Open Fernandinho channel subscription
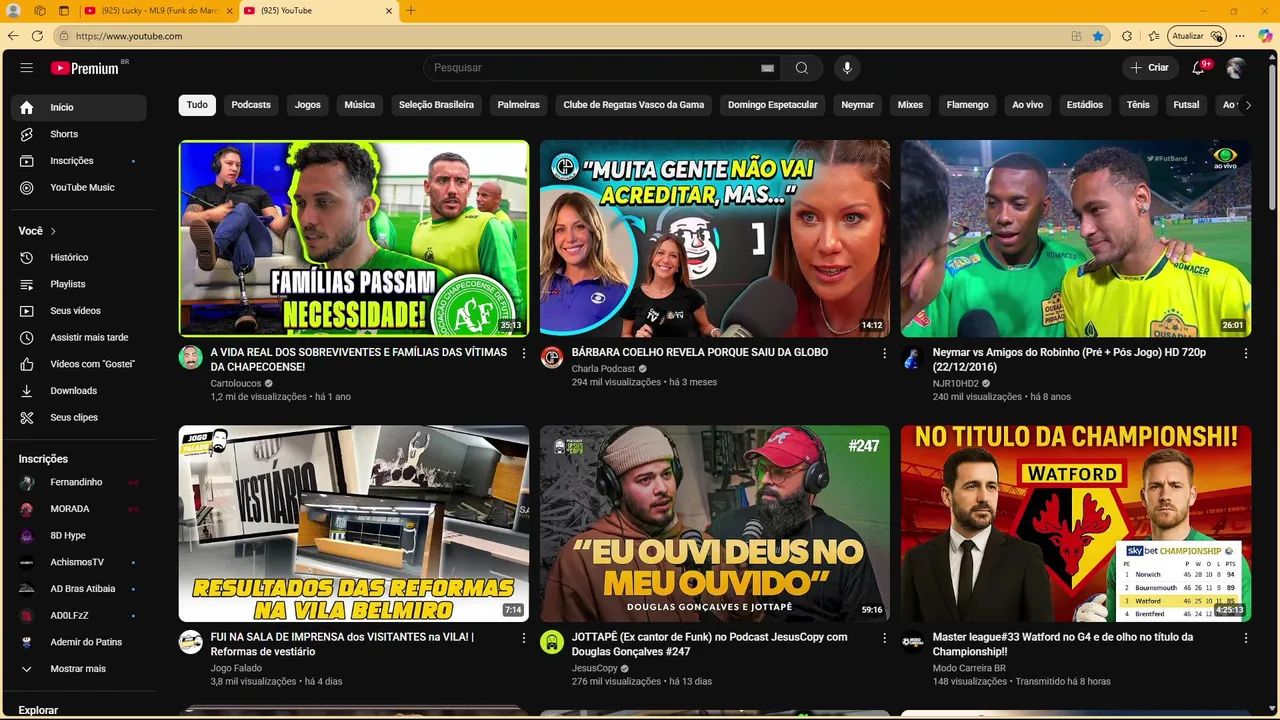 tap(79, 482)
